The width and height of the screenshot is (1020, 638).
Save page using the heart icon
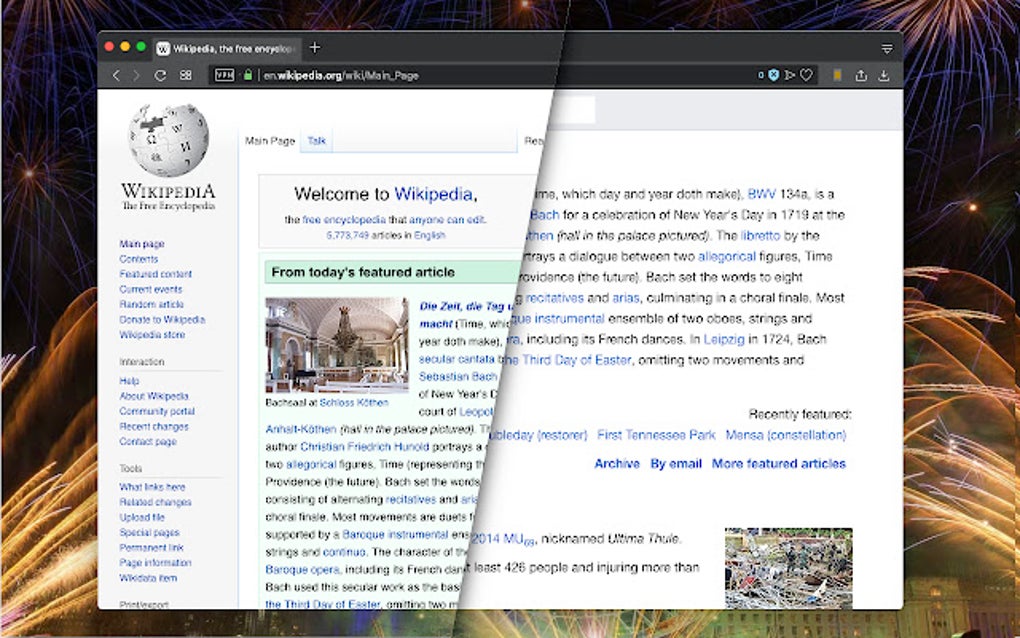[806, 75]
